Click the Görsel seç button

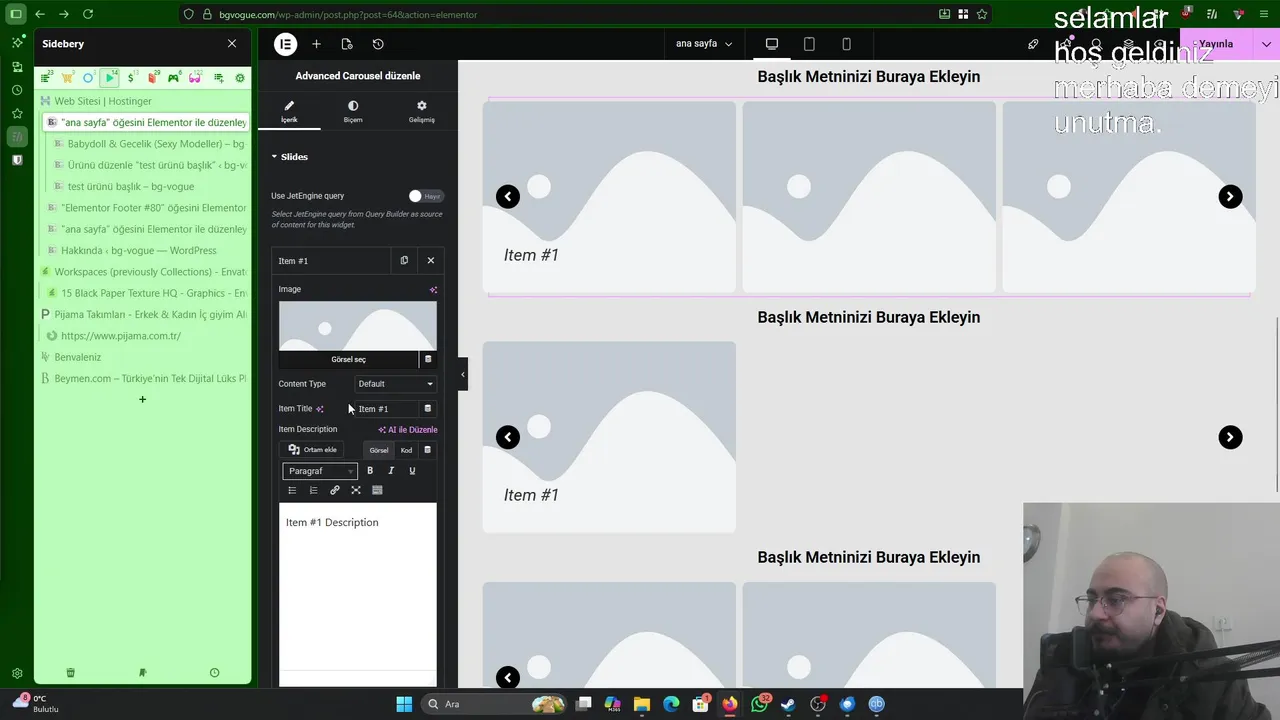pos(348,359)
